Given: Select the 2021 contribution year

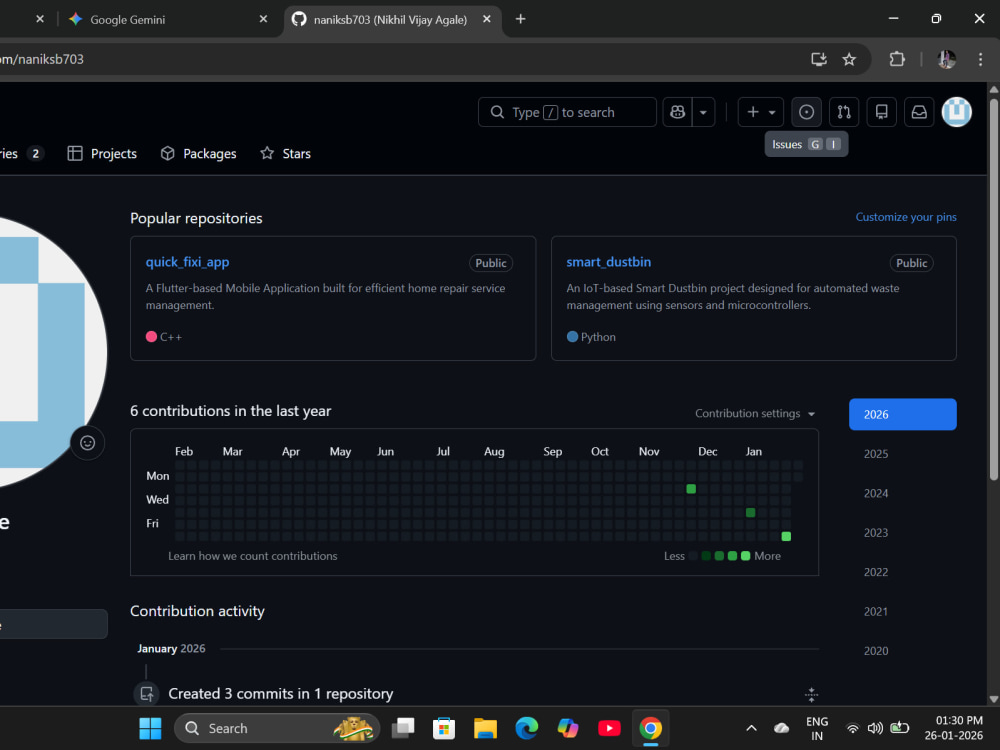Looking at the screenshot, I should [x=876, y=612].
